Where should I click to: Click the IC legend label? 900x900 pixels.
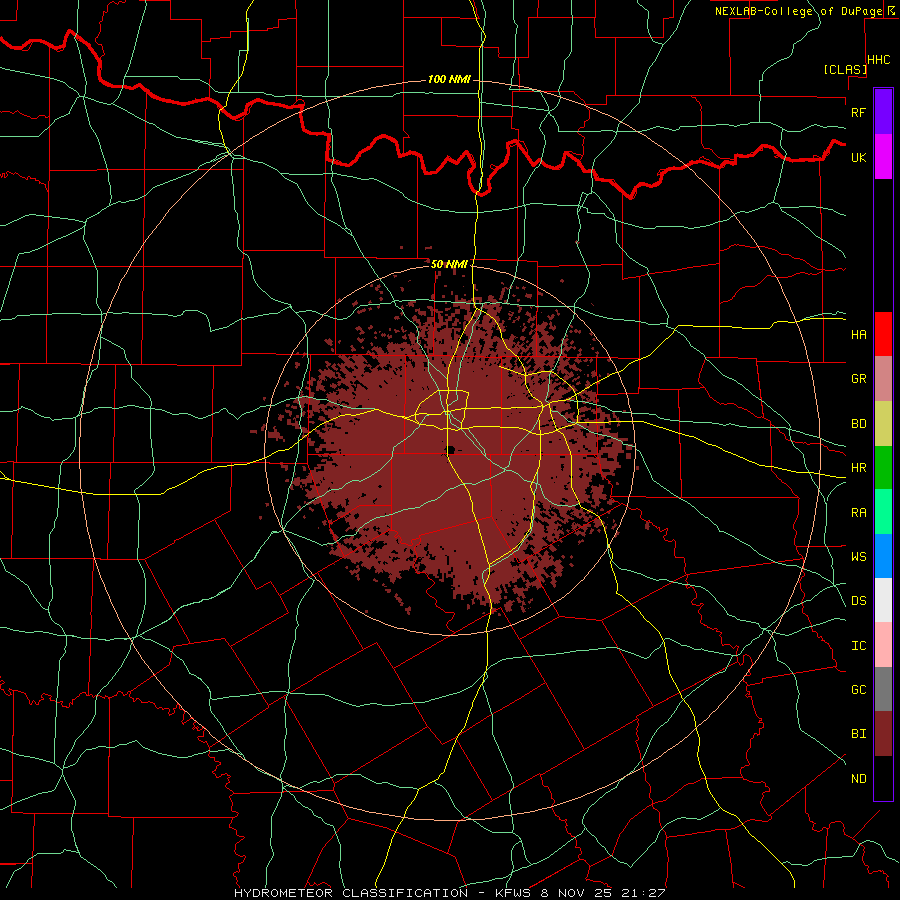(x=858, y=646)
